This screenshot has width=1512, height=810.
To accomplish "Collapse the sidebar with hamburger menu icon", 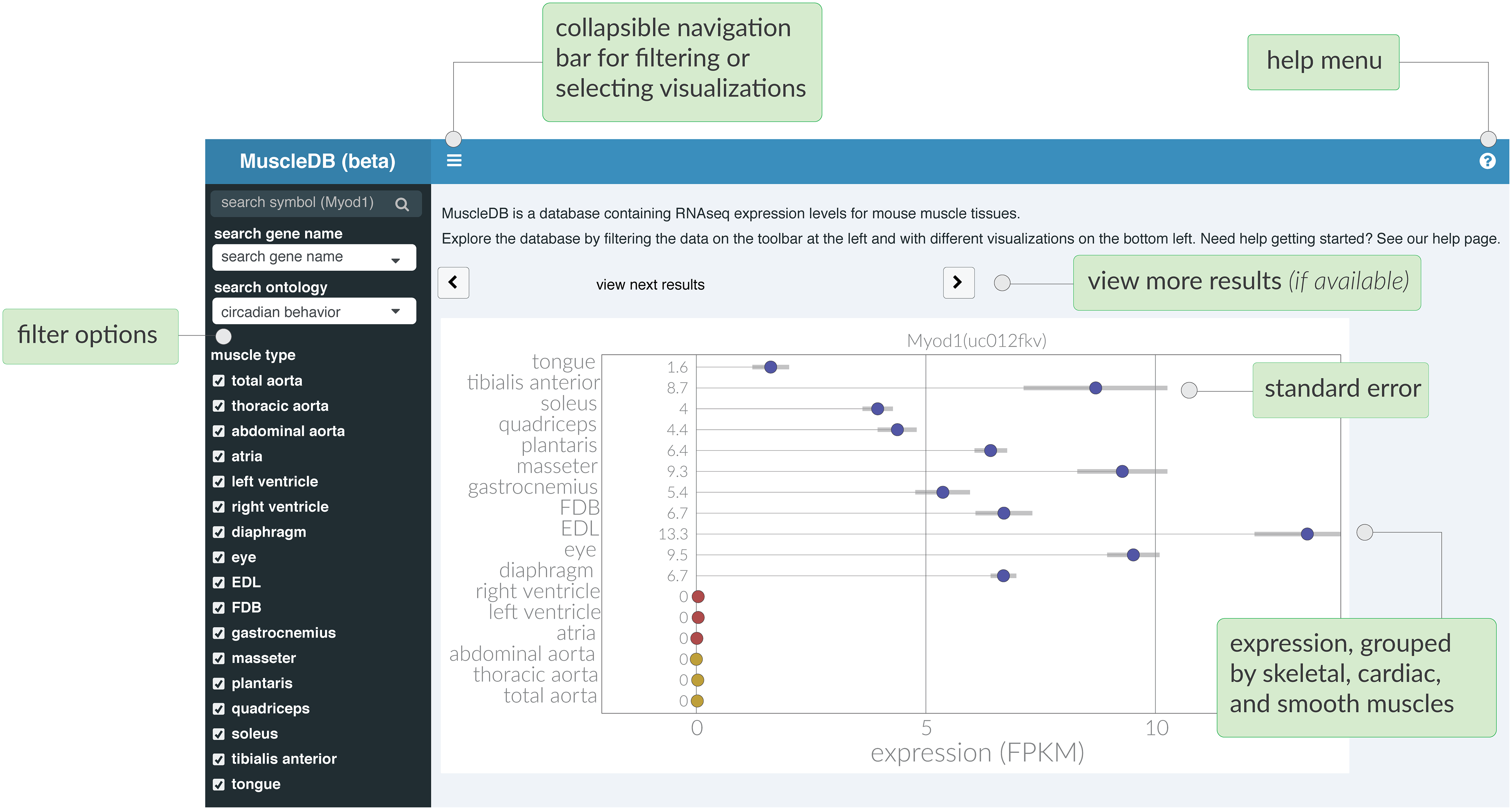I will [x=454, y=160].
